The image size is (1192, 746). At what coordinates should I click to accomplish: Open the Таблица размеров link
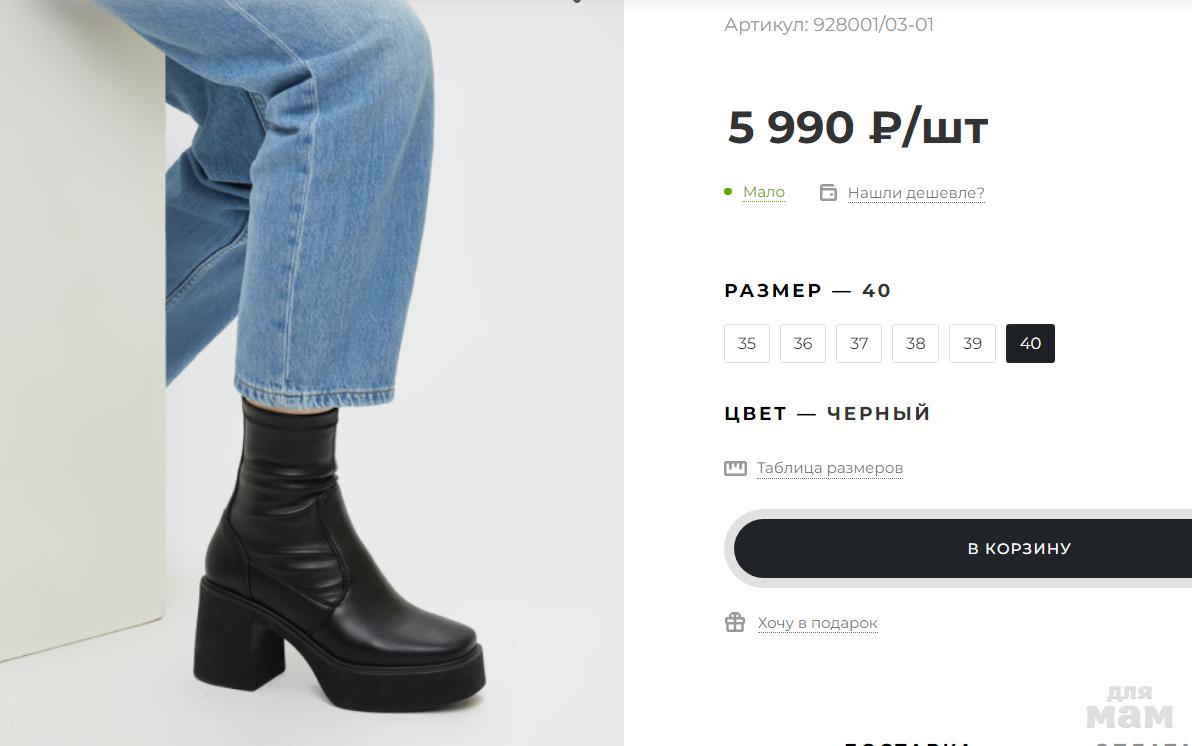pyautogui.click(x=829, y=468)
